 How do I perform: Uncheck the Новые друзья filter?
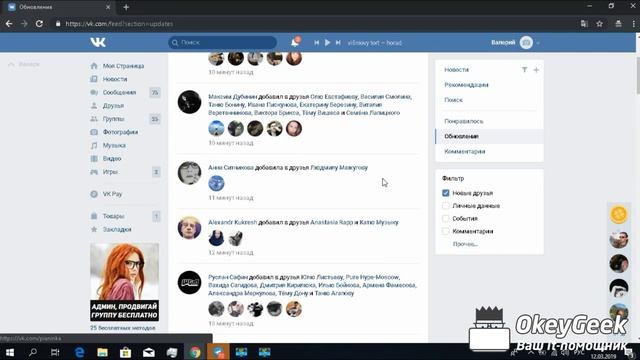click(446, 193)
